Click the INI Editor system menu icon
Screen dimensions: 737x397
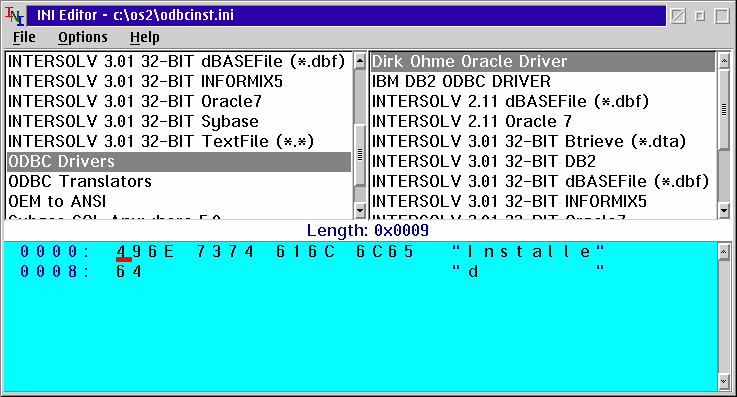coord(15,16)
